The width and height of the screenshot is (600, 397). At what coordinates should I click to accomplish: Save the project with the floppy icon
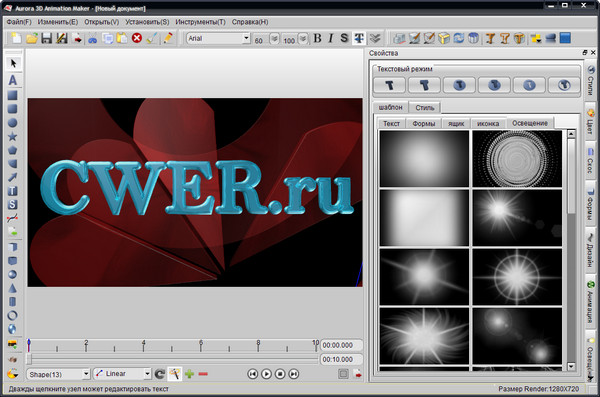point(47,38)
